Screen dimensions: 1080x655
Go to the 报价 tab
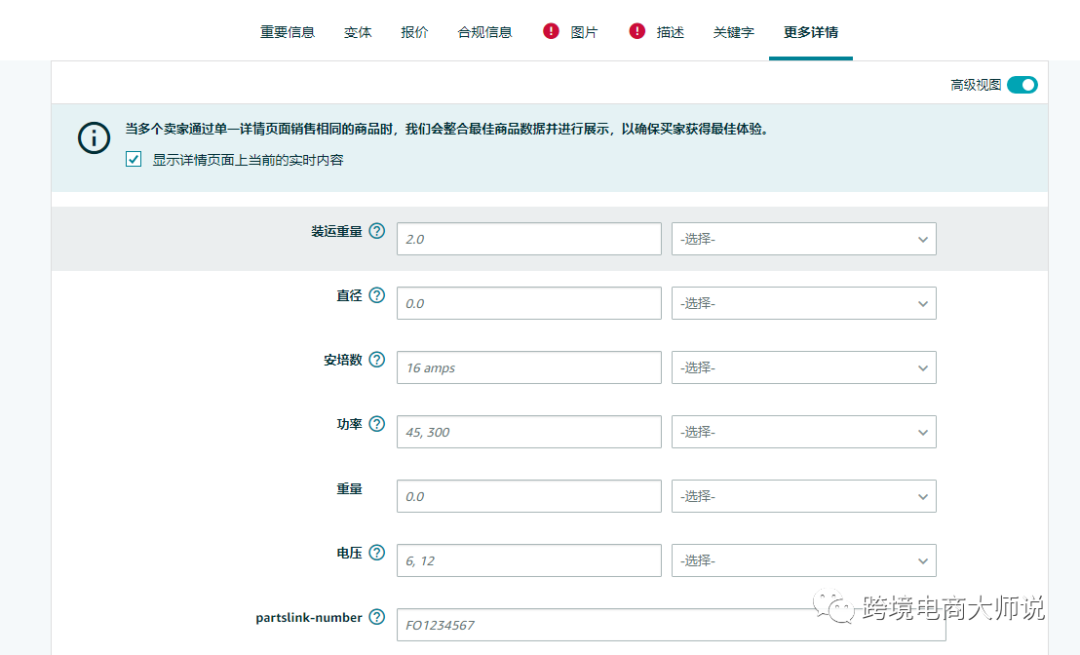tap(414, 31)
